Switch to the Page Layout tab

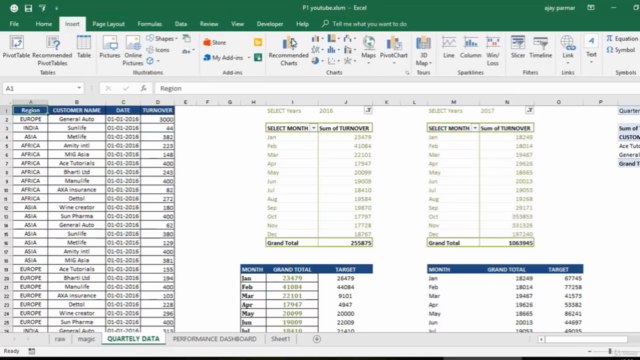108,24
